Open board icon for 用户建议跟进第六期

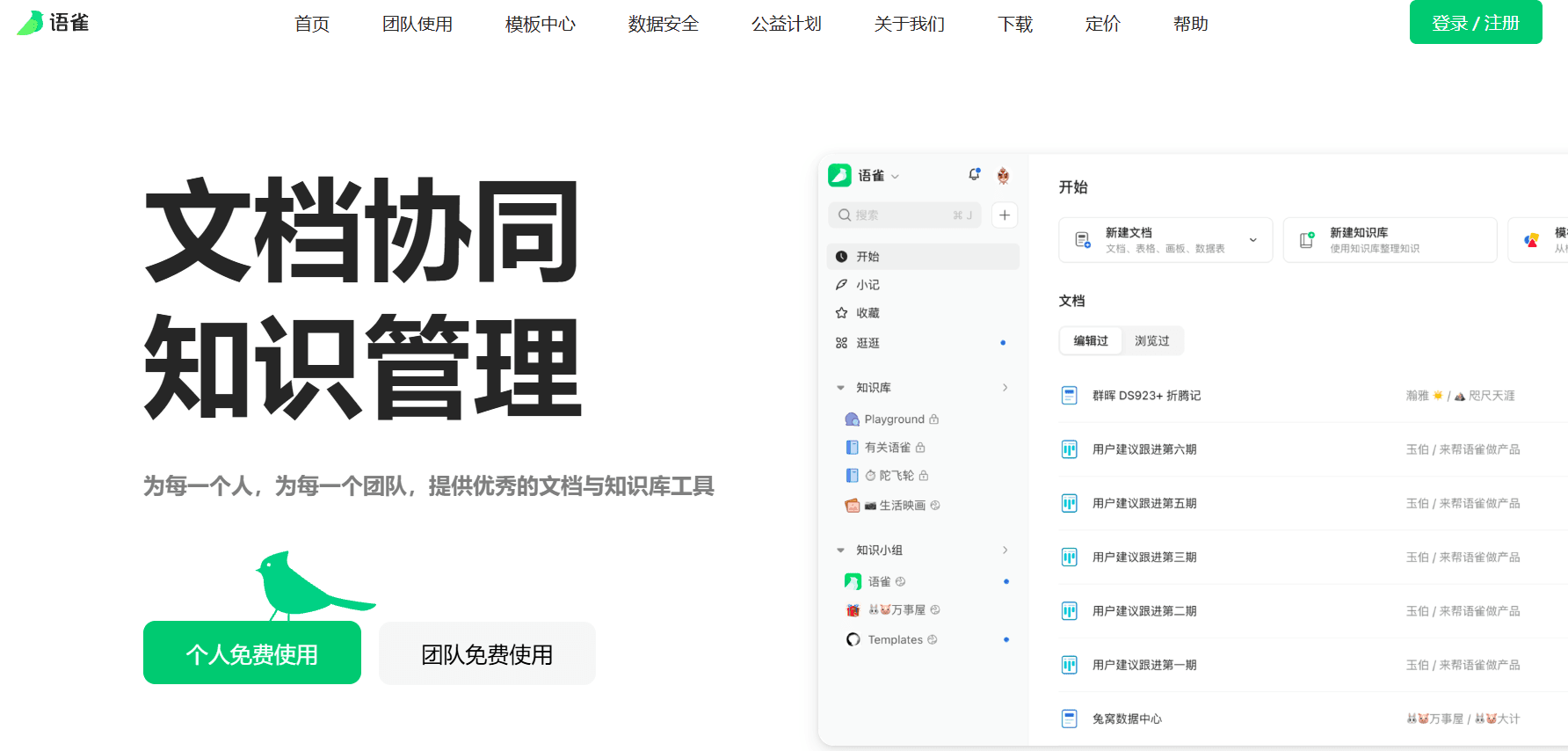tap(1069, 449)
